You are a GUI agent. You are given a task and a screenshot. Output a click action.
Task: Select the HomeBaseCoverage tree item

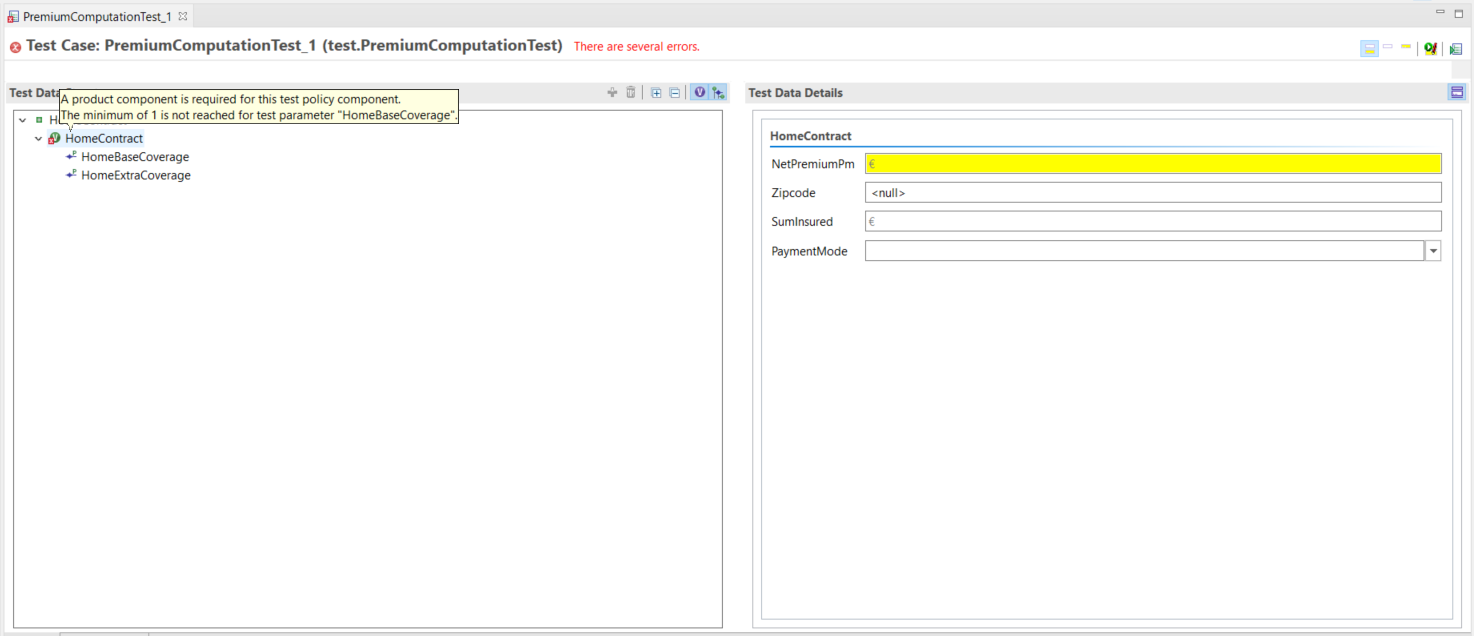pyautogui.click(x=135, y=156)
